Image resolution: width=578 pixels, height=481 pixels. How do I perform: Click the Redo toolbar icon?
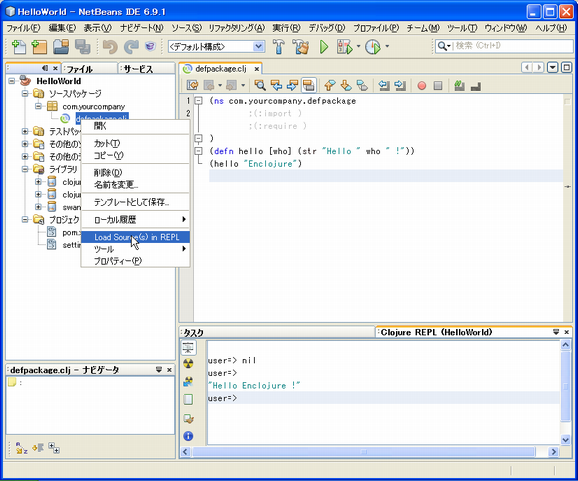coord(130,47)
